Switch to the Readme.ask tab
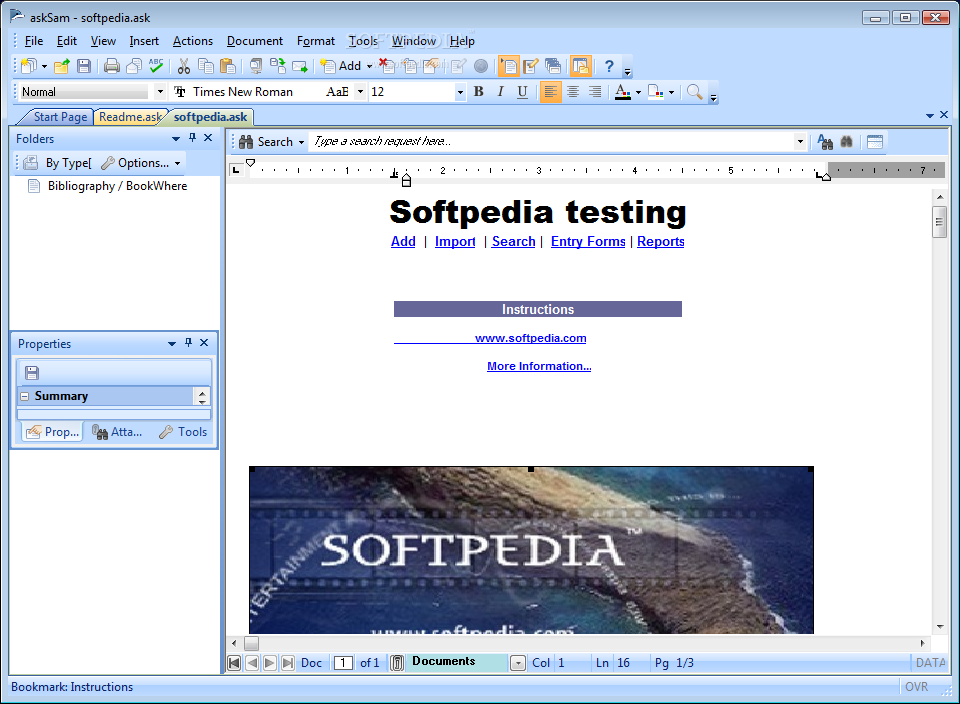This screenshot has width=960, height=704. 130,117
